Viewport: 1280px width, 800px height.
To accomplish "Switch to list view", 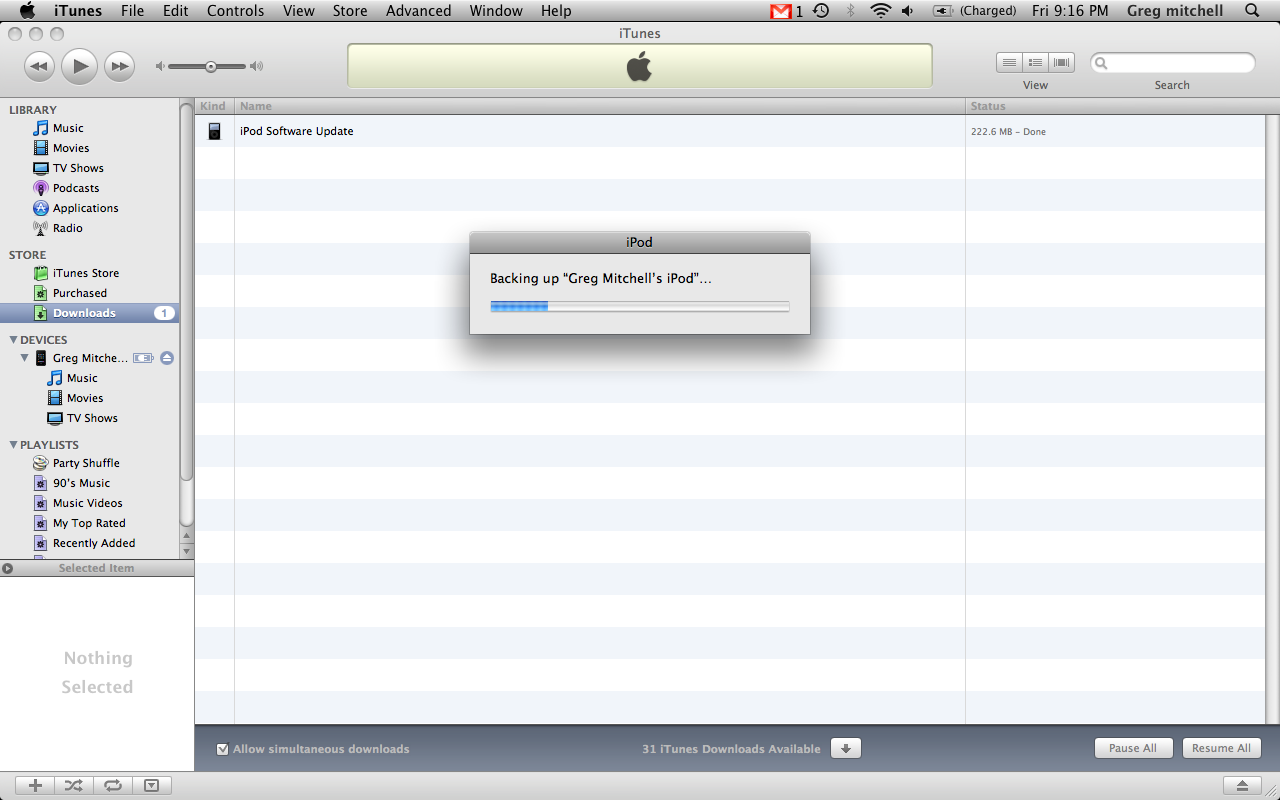I will click(x=1009, y=62).
